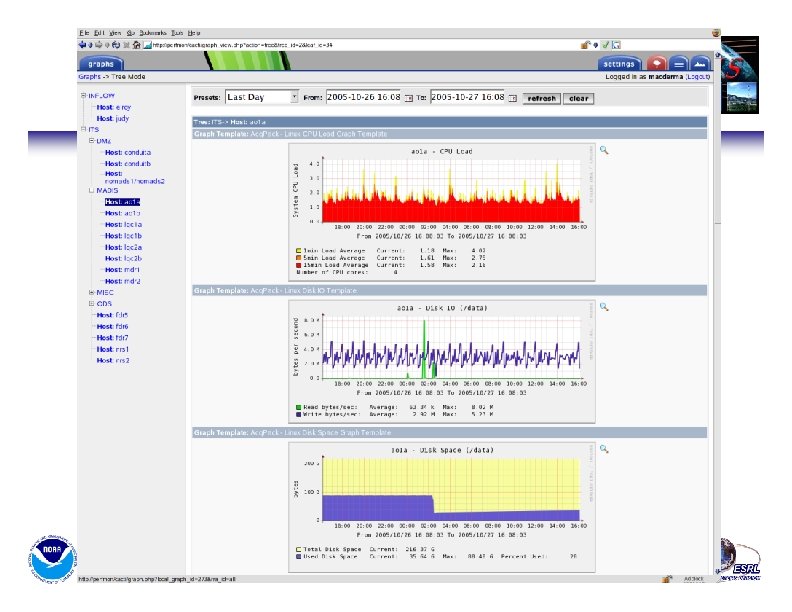Switch to the graphs tab
This screenshot has width=792, height=612.
point(101,64)
